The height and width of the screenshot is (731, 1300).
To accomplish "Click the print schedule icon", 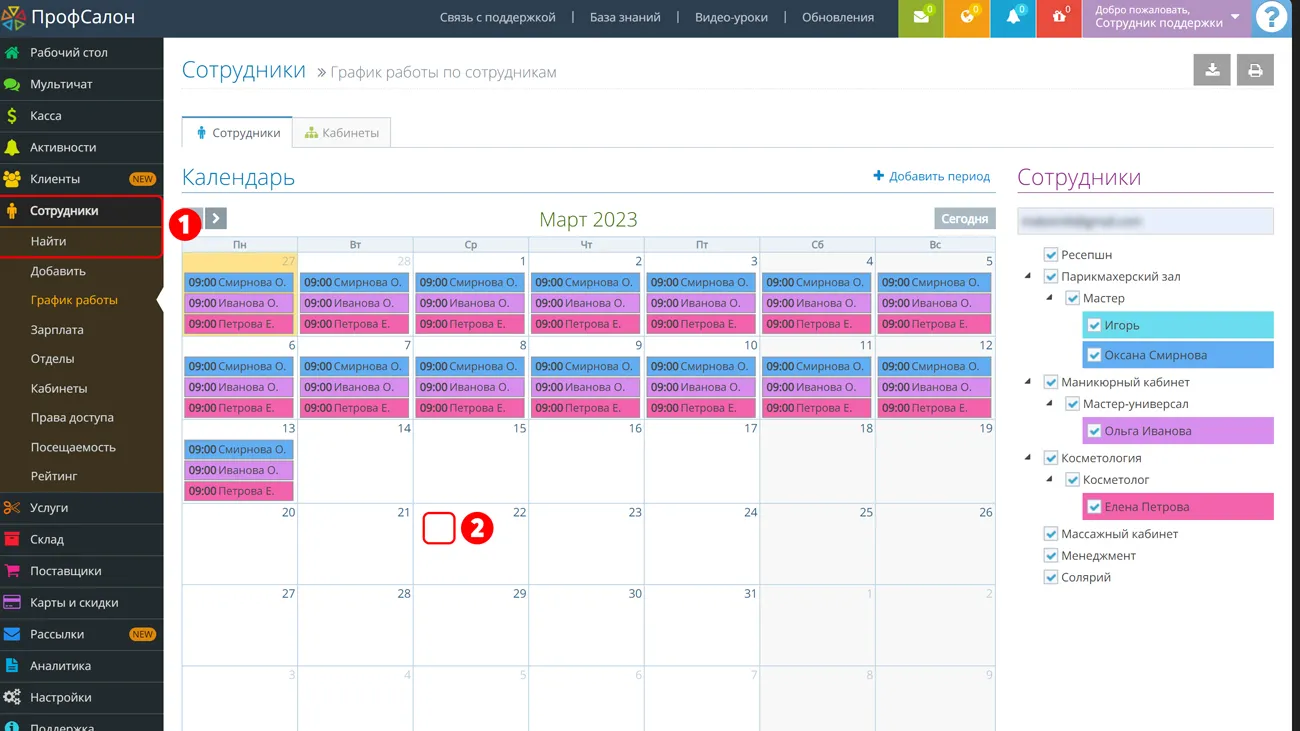I will [1255, 70].
